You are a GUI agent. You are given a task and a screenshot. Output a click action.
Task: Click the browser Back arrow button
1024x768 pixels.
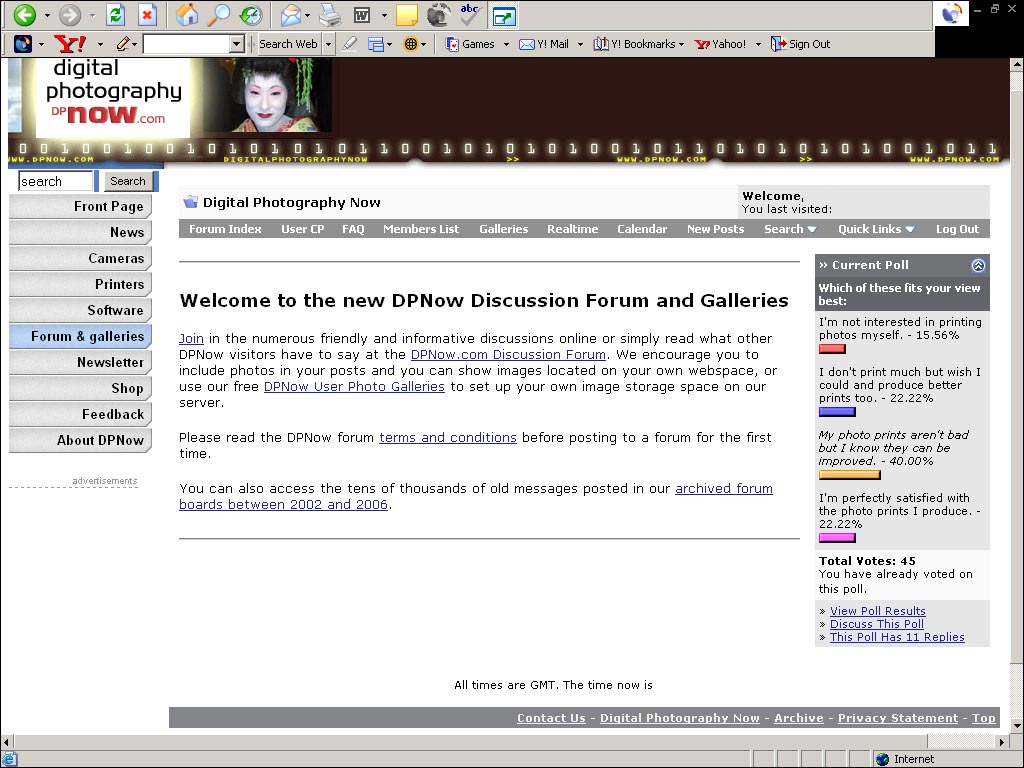pos(25,15)
